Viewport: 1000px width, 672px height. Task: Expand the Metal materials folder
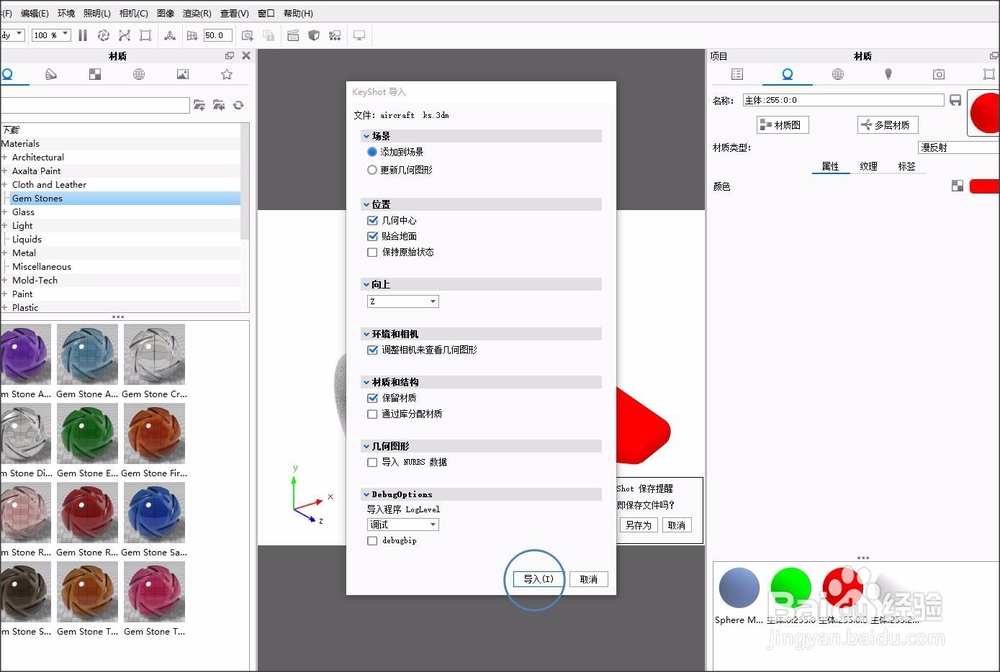pyautogui.click(x=4, y=252)
